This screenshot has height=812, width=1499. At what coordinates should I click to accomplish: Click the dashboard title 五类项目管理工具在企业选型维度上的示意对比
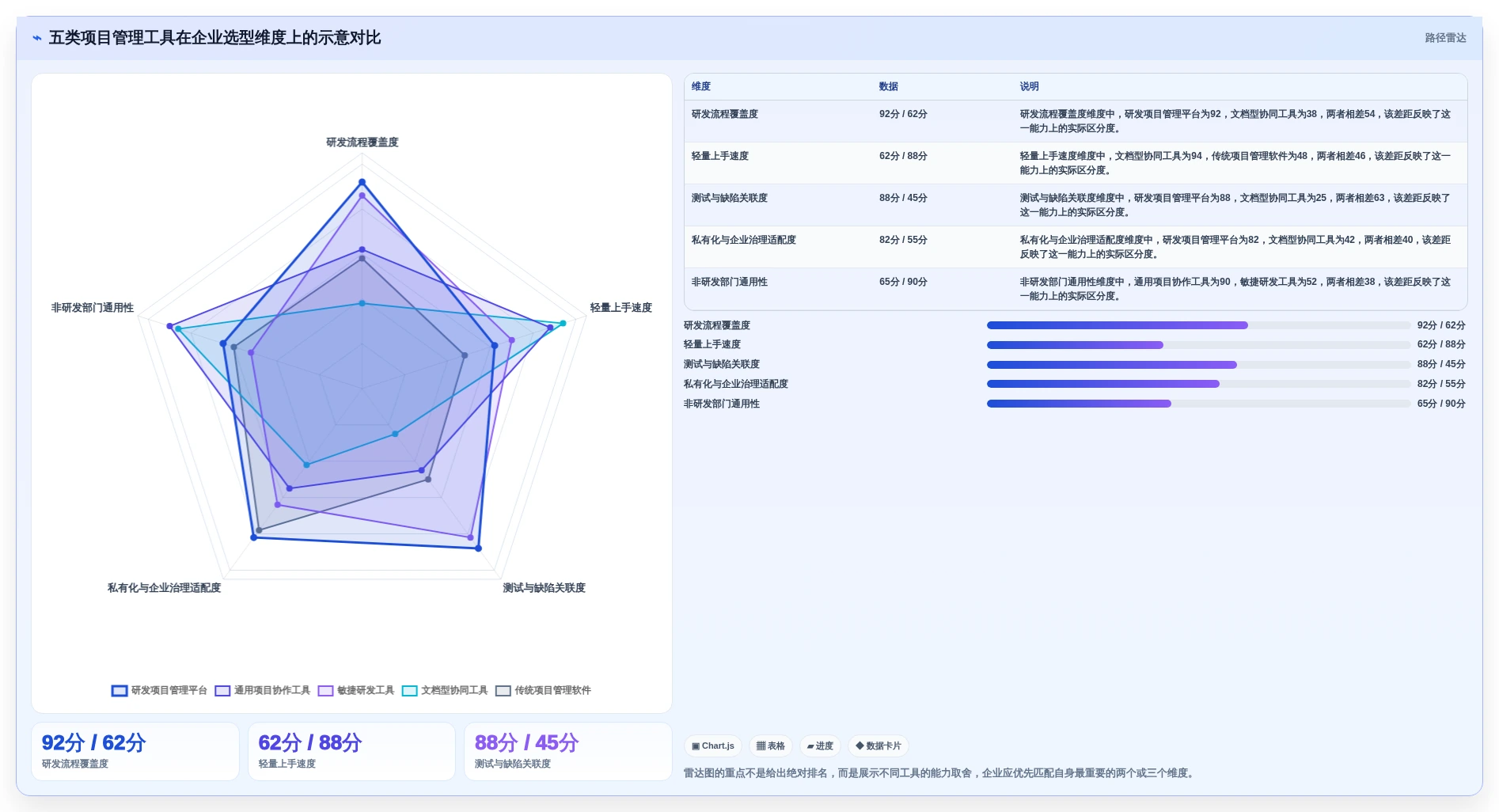[215, 38]
